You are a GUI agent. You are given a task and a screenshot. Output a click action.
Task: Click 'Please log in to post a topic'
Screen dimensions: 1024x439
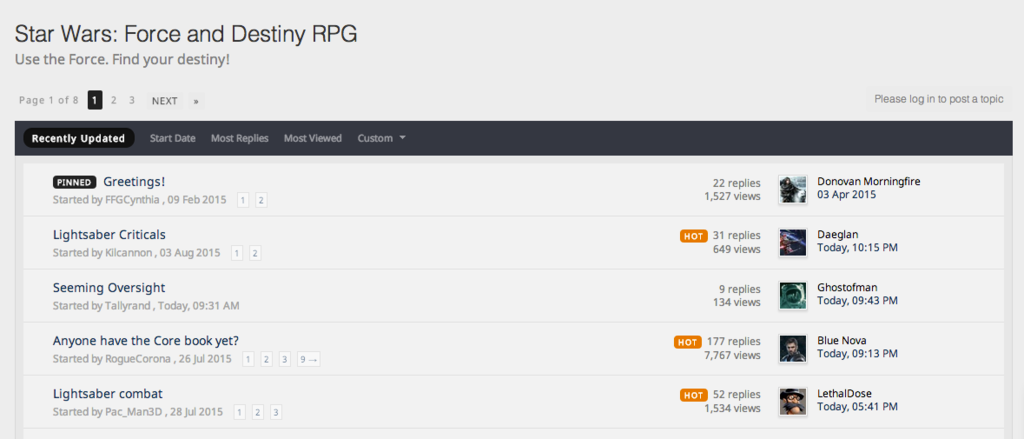click(x=938, y=99)
